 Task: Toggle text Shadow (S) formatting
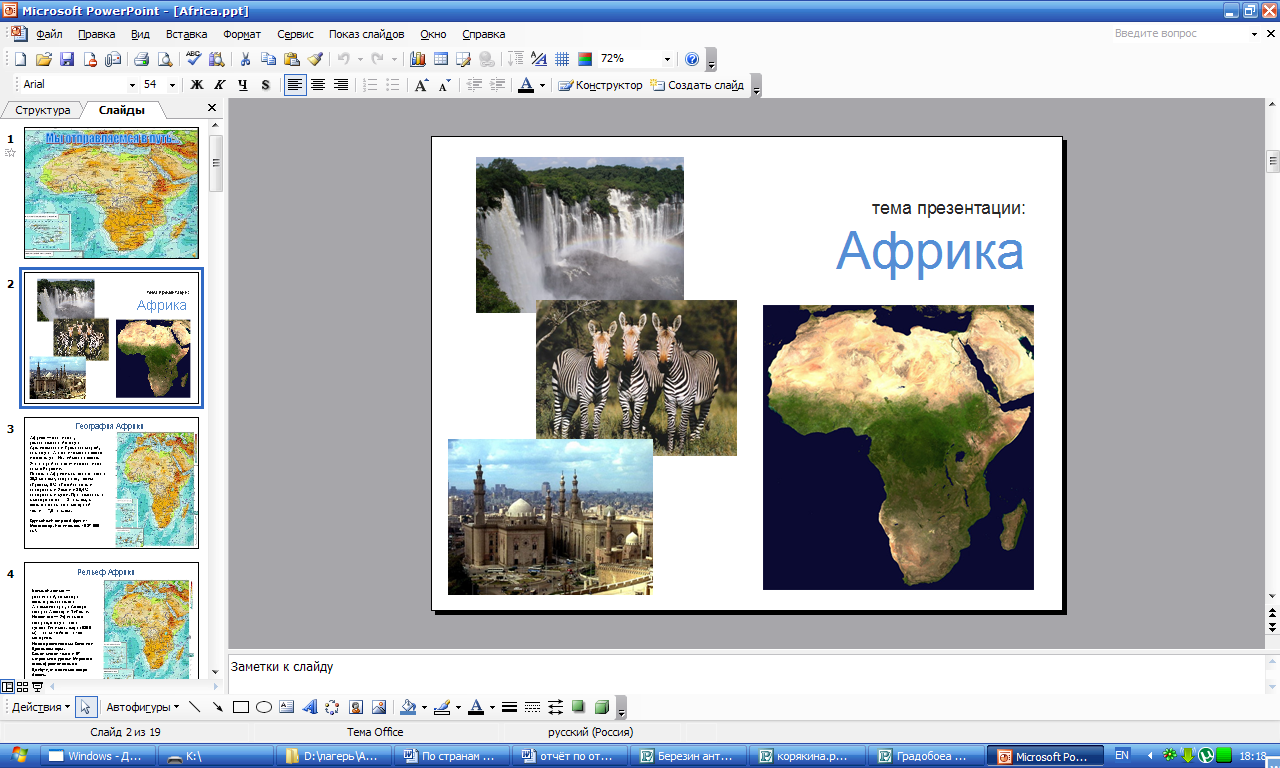266,85
